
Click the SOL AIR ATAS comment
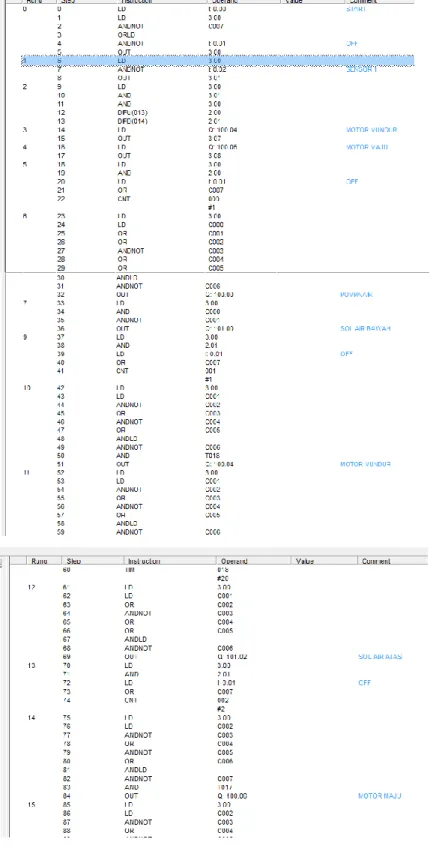tap(381, 657)
